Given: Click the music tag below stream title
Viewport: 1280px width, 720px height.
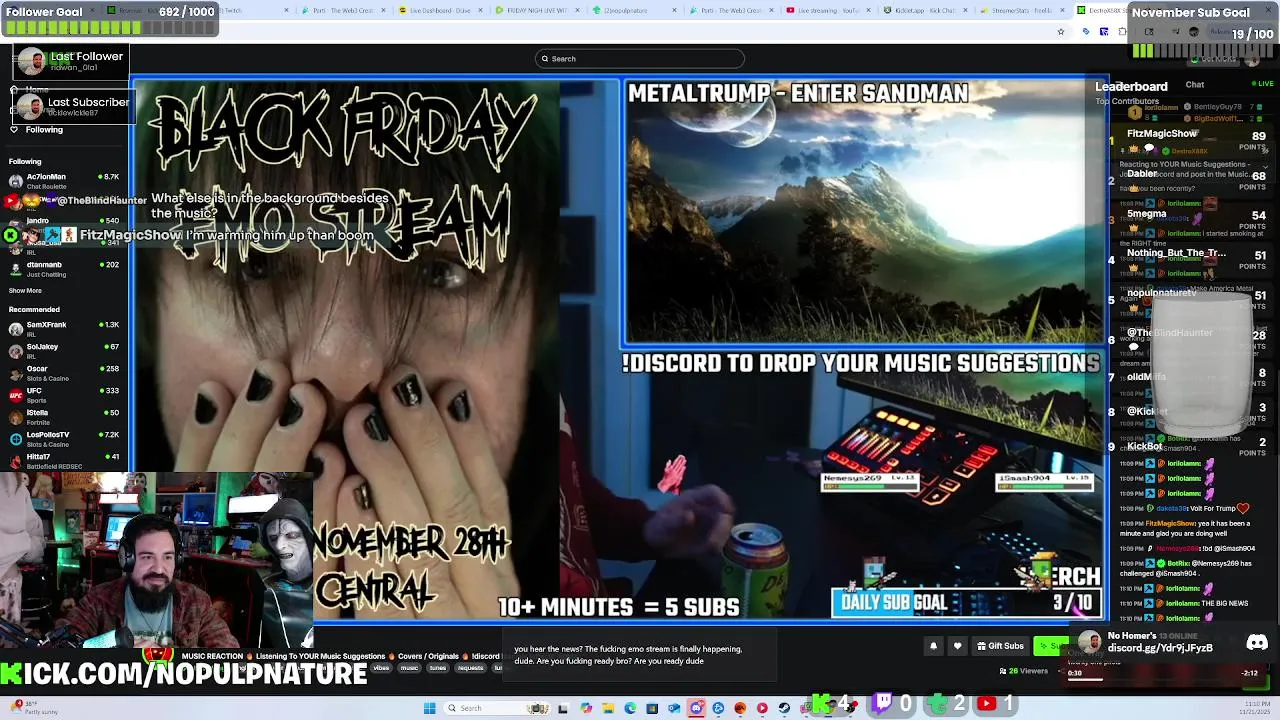Looking at the screenshot, I should click(409, 668).
